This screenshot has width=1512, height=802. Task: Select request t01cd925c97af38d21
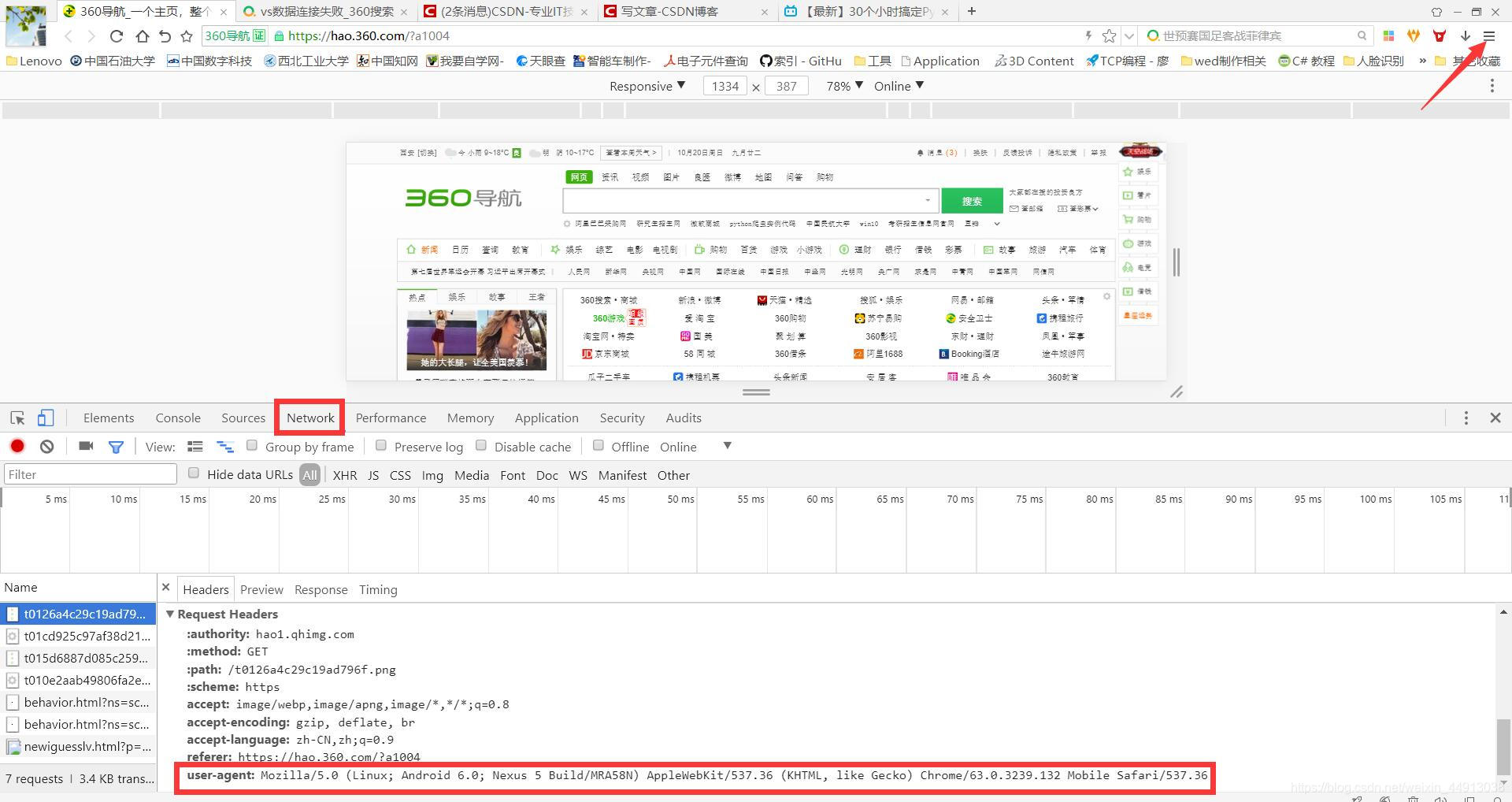click(78, 636)
